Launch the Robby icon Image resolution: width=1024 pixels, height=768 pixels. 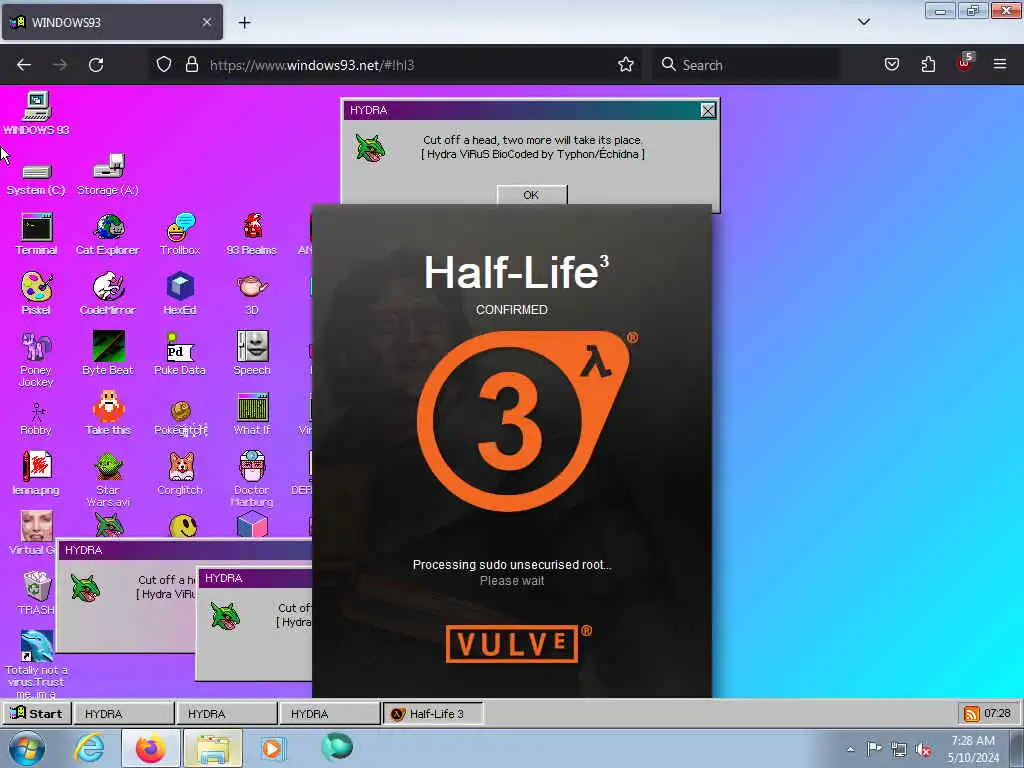coord(36,419)
